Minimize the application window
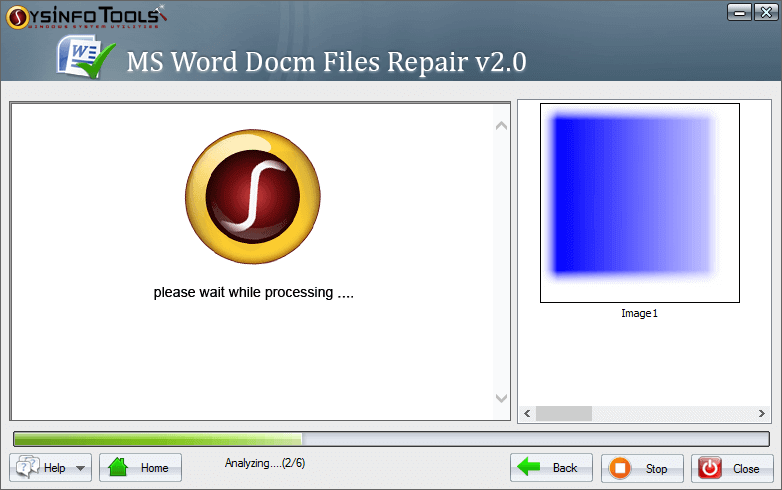Viewport: 782px width, 490px height. pyautogui.click(x=739, y=12)
